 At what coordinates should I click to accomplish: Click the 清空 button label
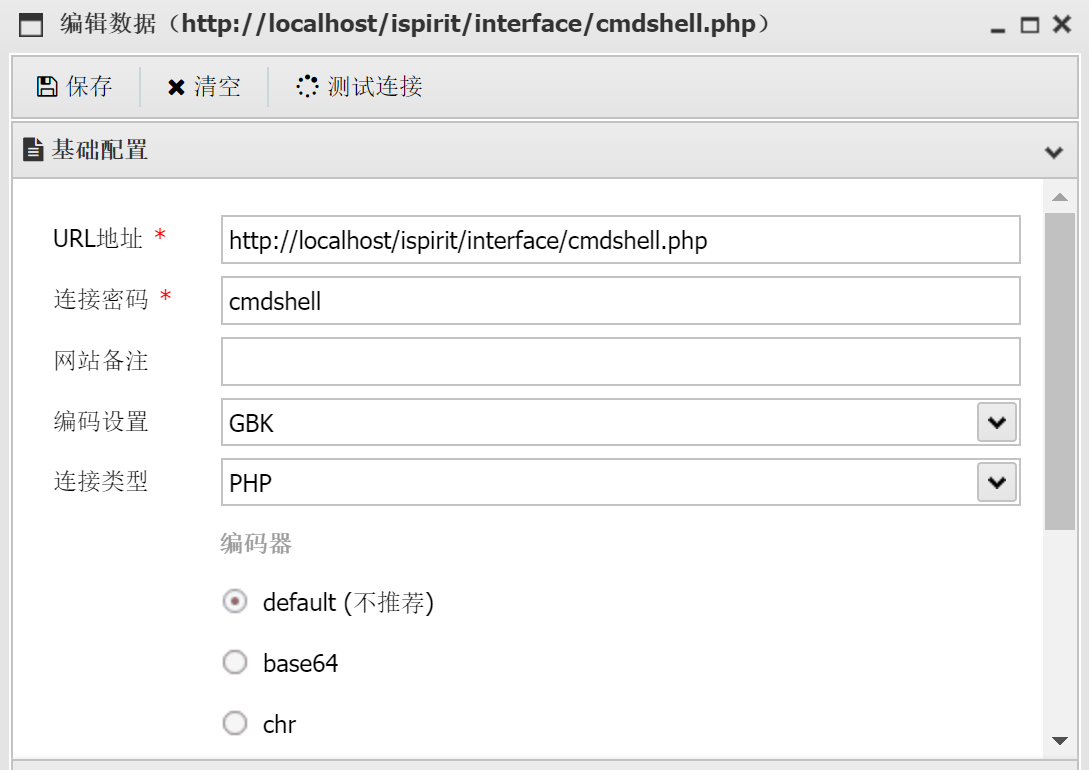click(x=217, y=87)
